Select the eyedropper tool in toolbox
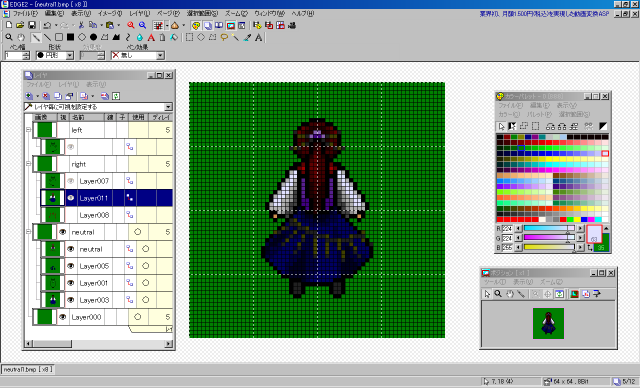Image resolution: width=640 pixels, height=388 pixels. pyautogui.click(x=247, y=37)
